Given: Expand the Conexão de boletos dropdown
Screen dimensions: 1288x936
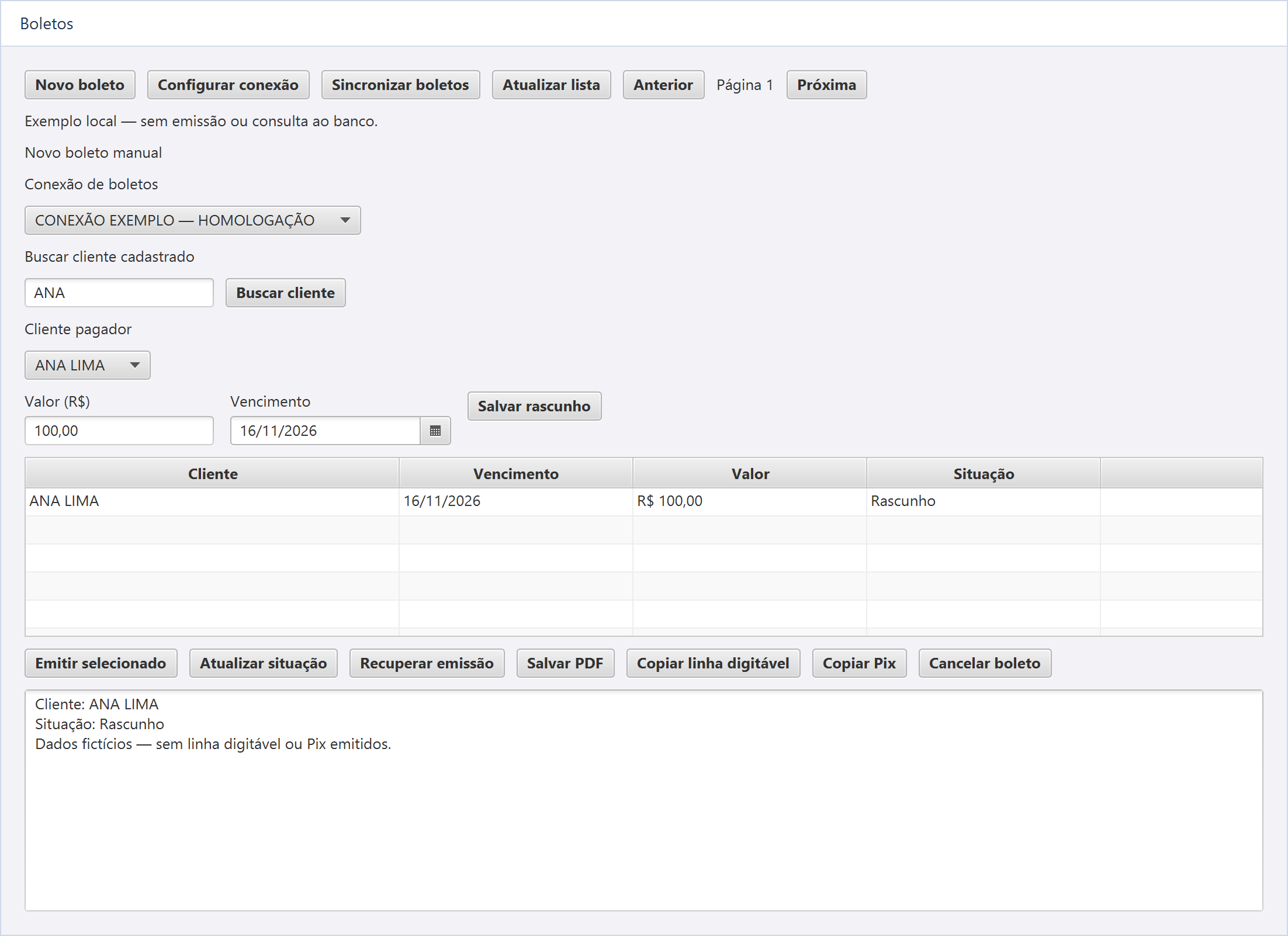Looking at the screenshot, I should coord(192,220).
